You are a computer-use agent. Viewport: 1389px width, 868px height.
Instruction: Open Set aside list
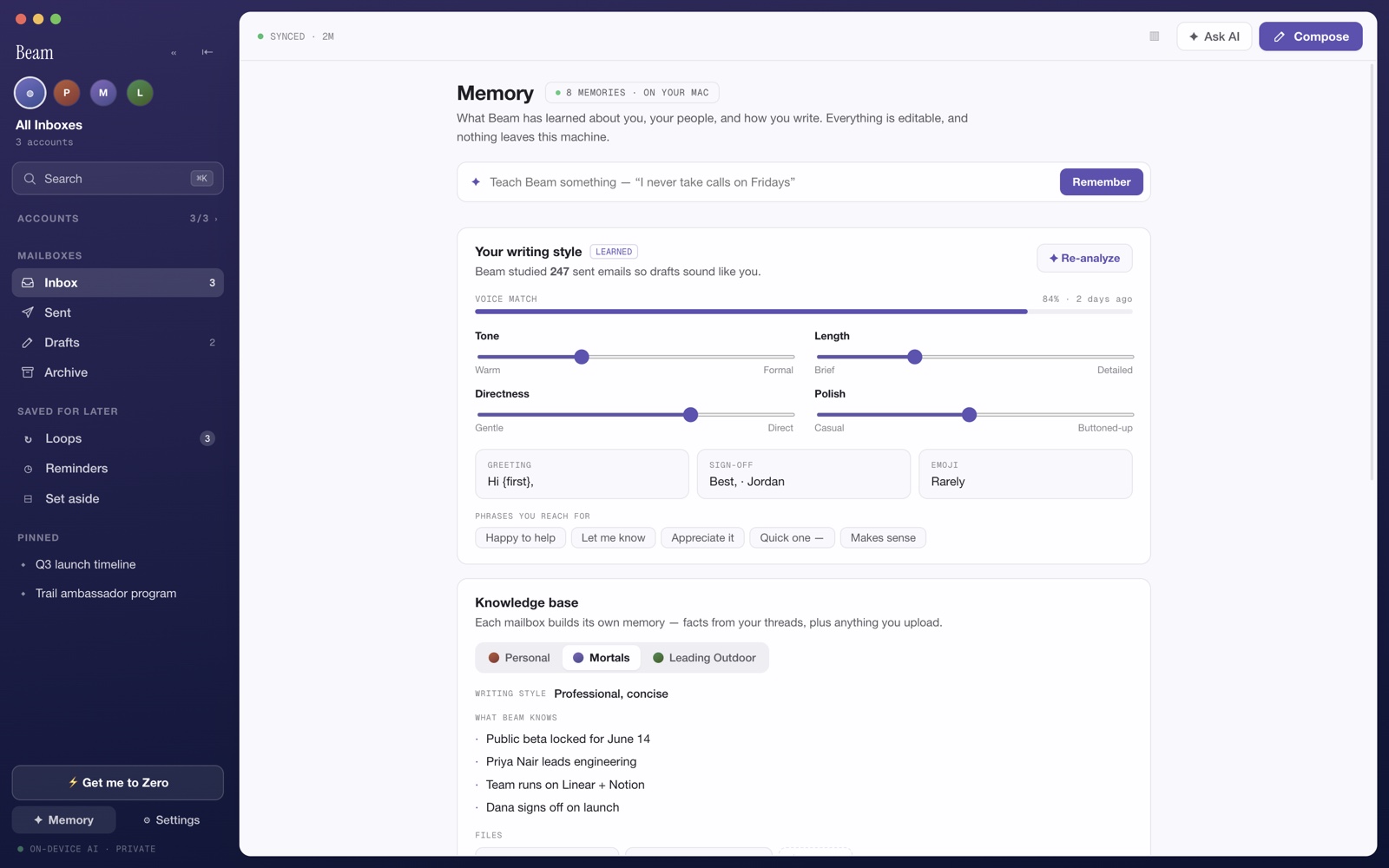coord(117,499)
